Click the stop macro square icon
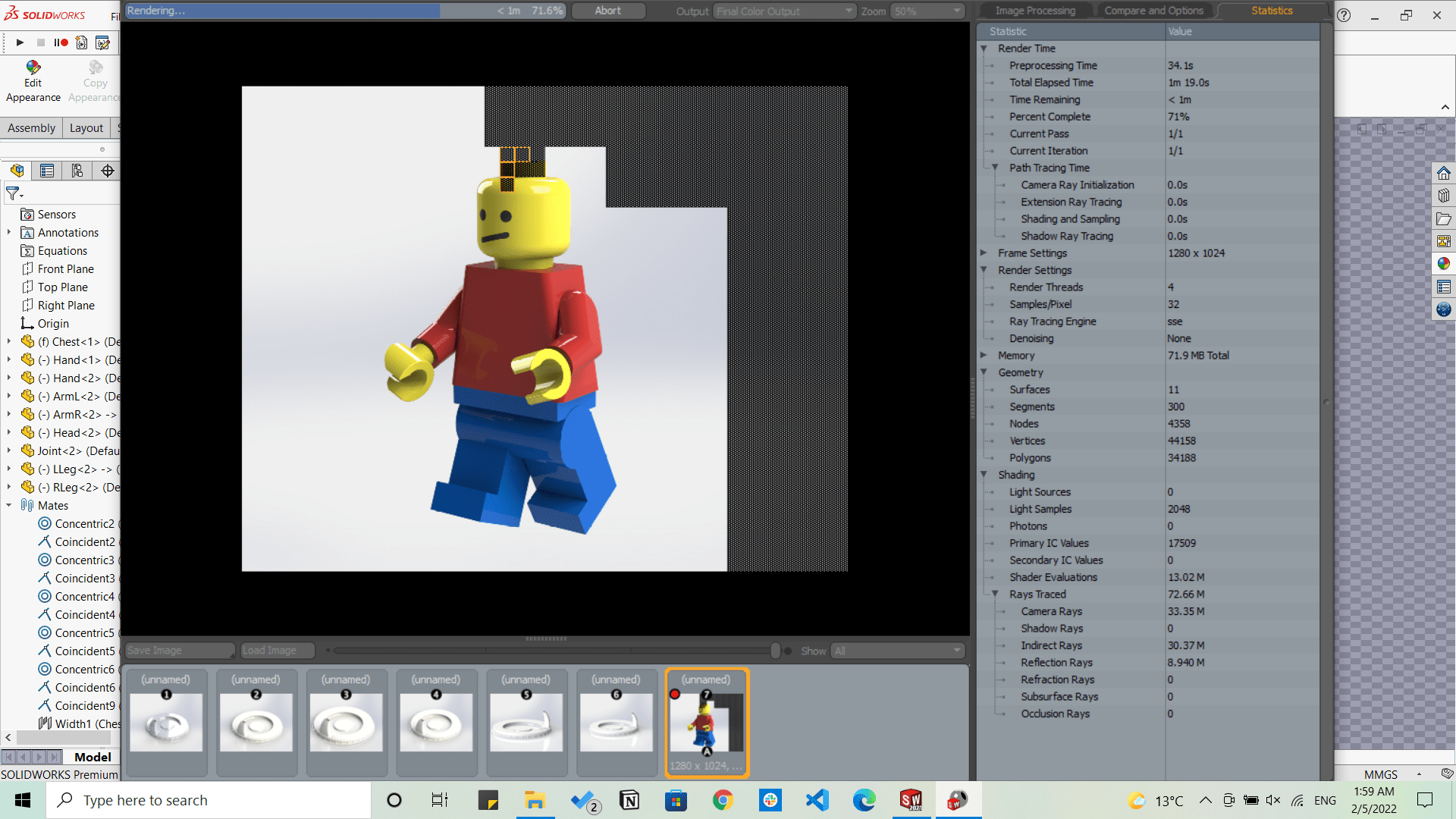 click(x=41, y=42)
